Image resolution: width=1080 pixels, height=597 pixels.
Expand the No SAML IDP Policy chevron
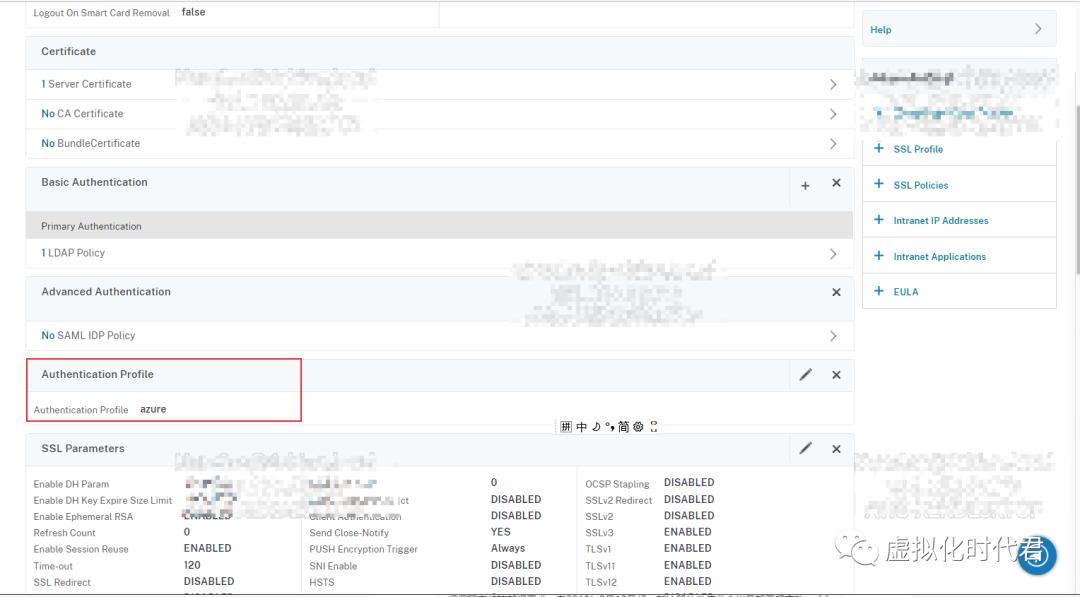point(833,335)
